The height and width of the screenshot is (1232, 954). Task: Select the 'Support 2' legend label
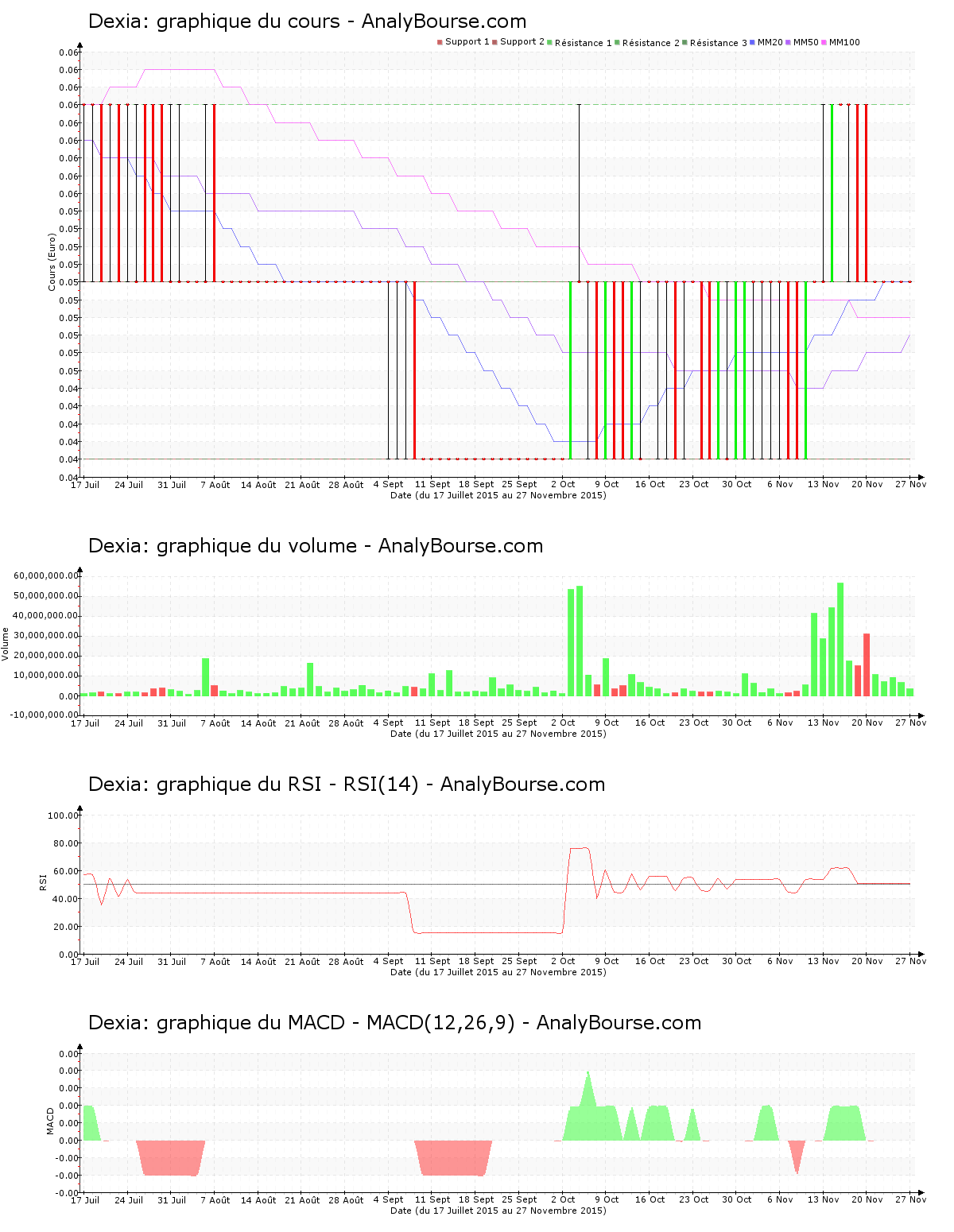[x=522, y=42]
